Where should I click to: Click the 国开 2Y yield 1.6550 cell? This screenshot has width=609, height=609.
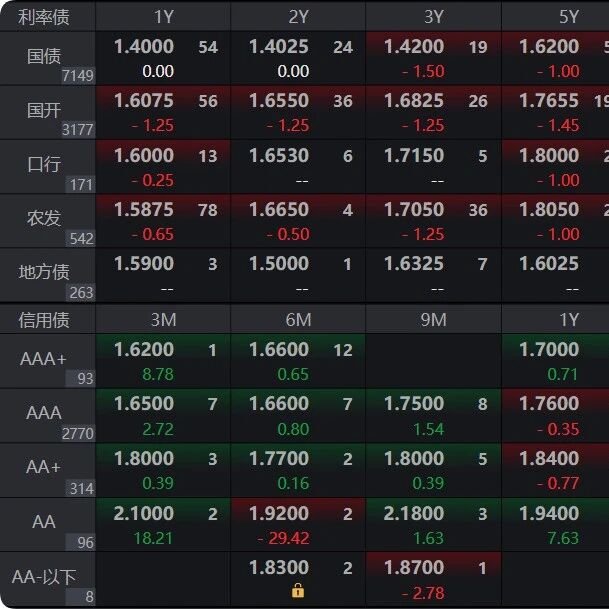coord(278,101)
